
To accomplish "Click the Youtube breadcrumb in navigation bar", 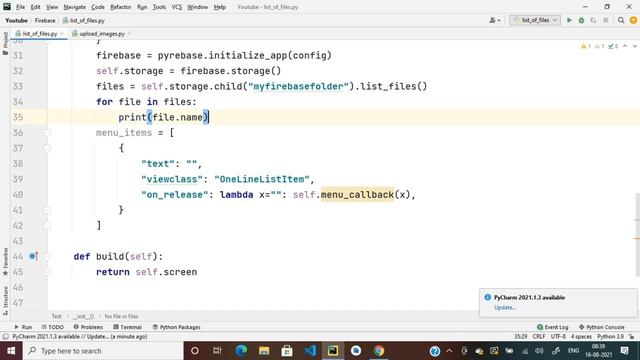I will tap(16, 20).
